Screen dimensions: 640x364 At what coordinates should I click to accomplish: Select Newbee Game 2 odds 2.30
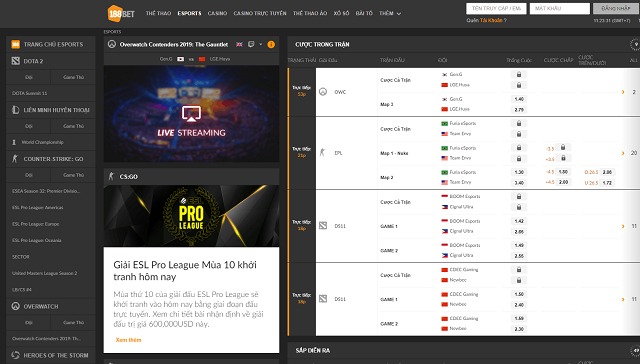519,329
